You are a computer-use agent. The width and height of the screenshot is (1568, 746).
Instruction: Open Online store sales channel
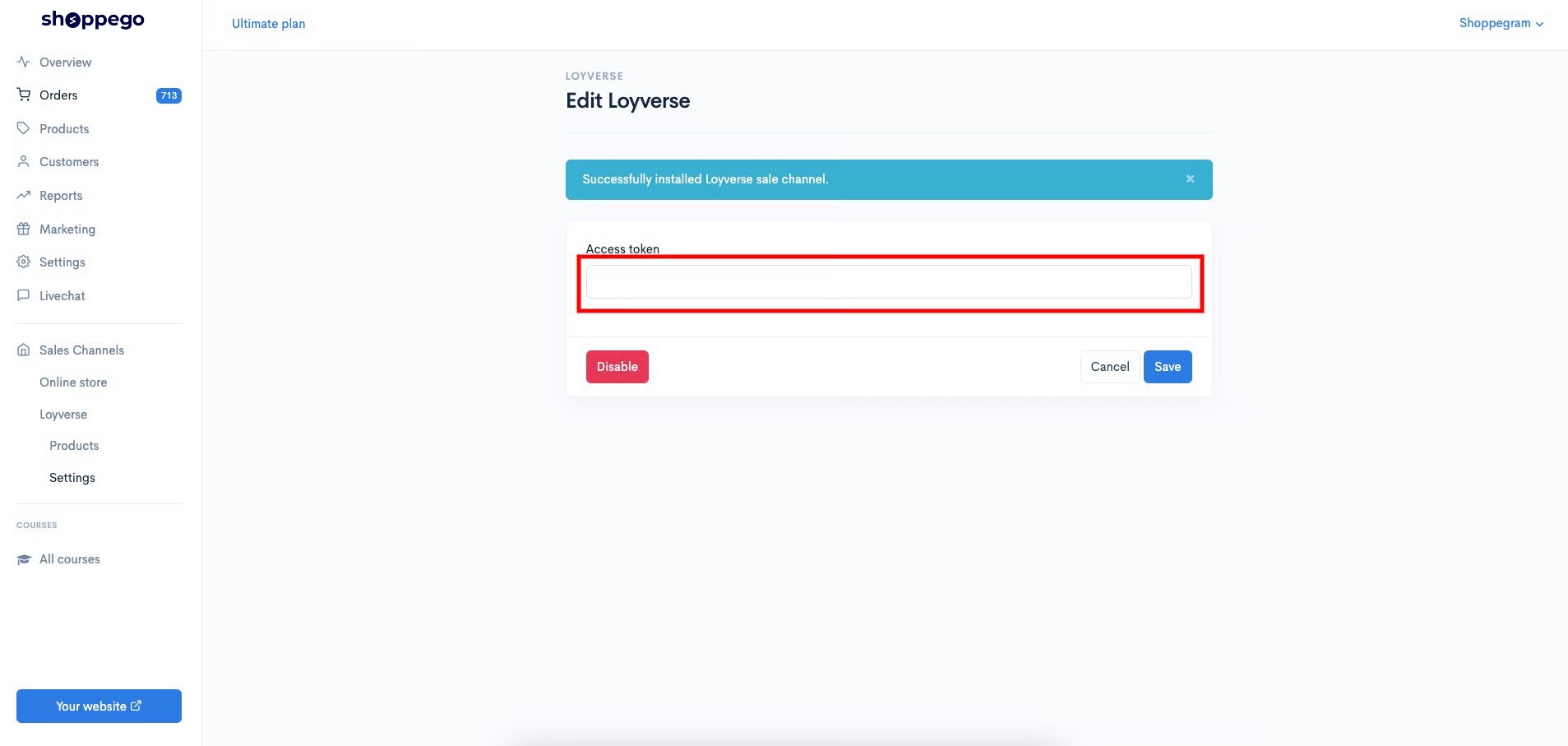click(73, 382)
